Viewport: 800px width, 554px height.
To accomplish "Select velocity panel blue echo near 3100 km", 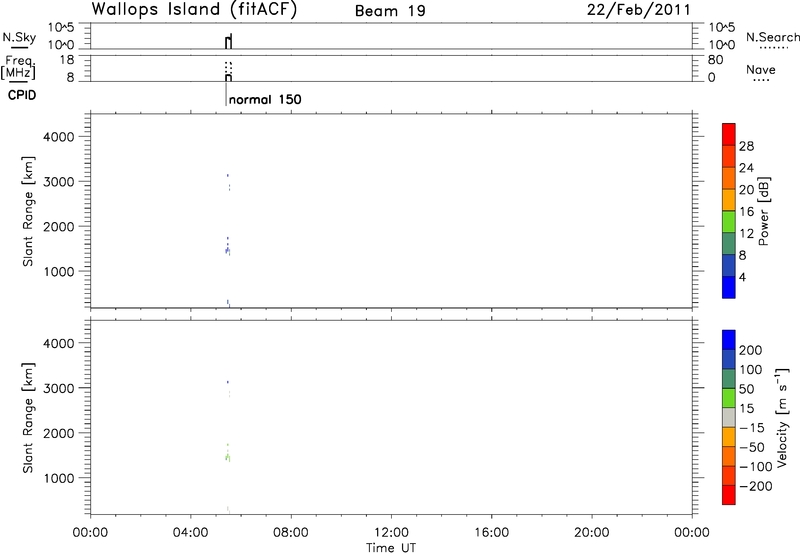I will pyautogui.click(x=228, y=382).
